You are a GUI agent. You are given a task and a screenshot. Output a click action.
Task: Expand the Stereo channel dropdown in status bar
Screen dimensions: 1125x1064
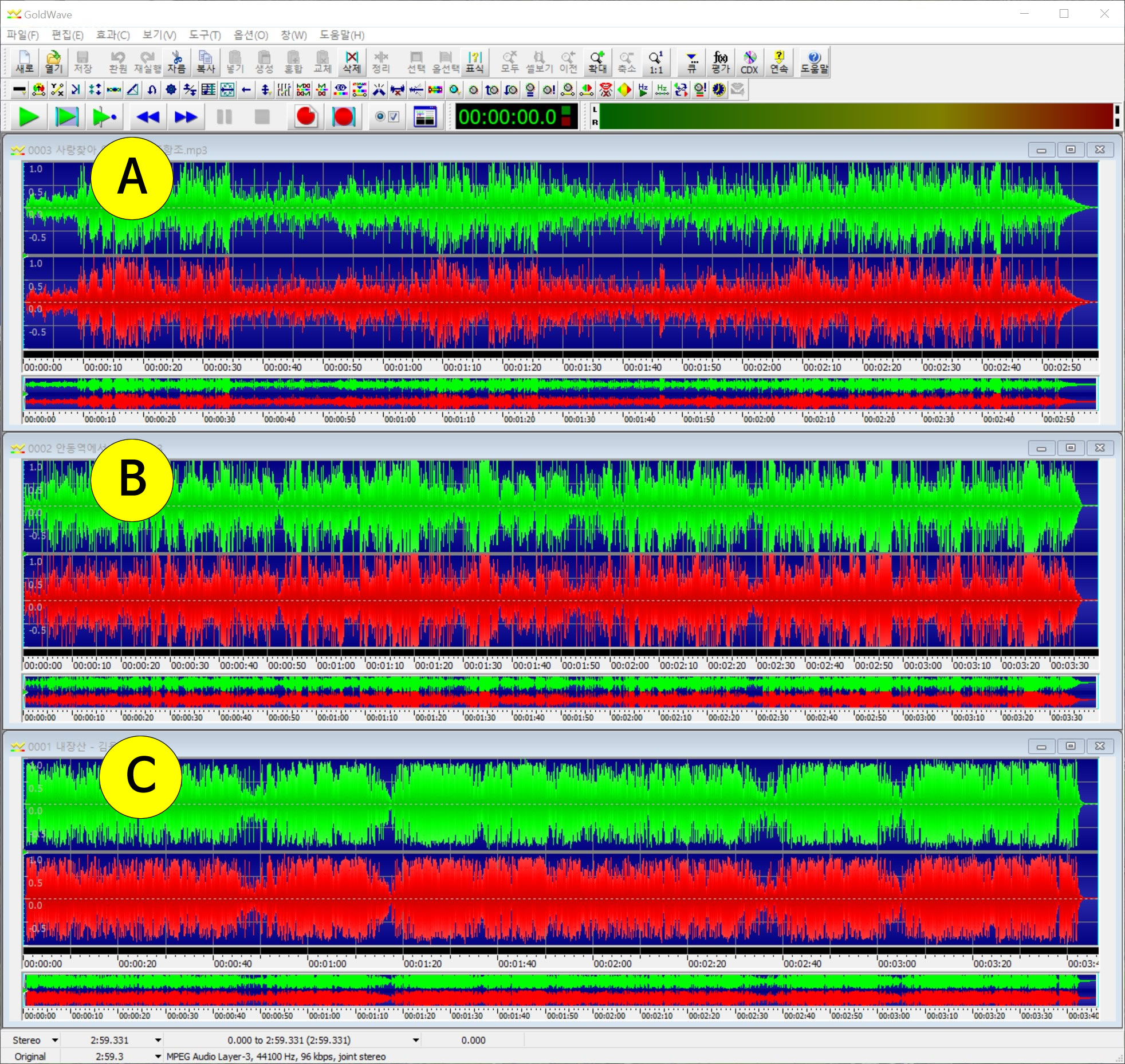click(55, 1040)
